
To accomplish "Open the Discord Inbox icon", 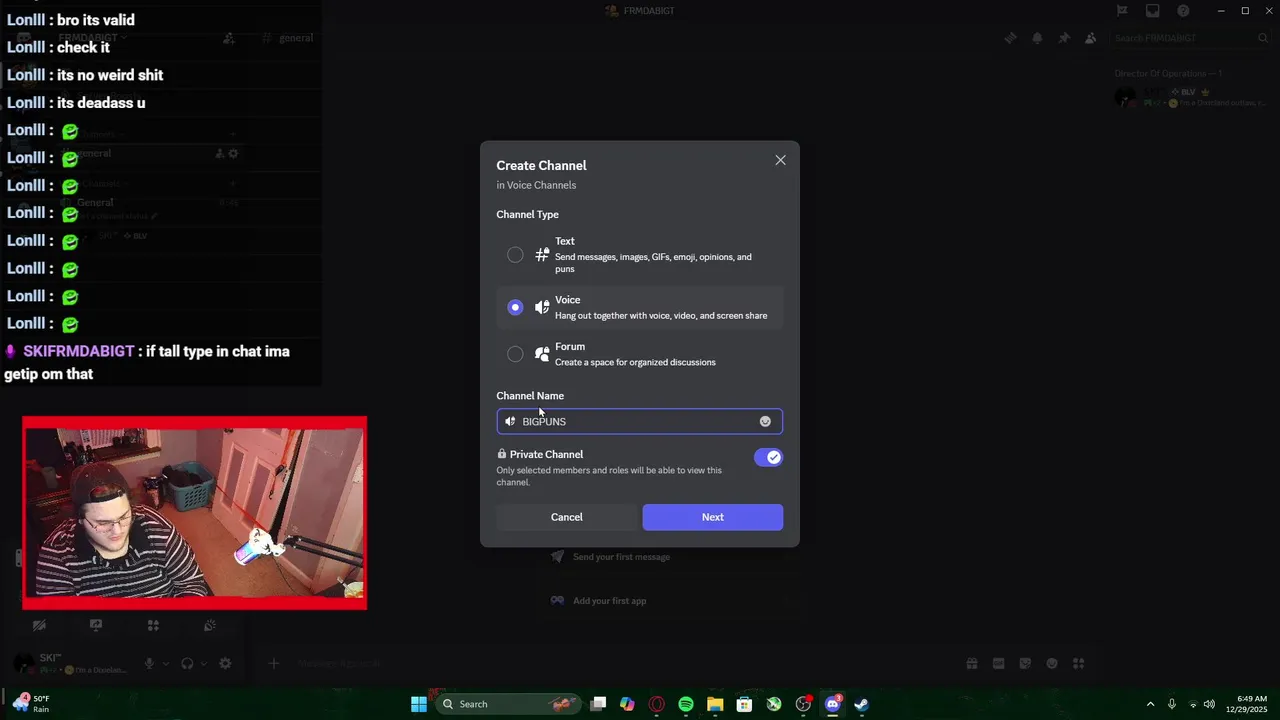I will coord(1153,11).
